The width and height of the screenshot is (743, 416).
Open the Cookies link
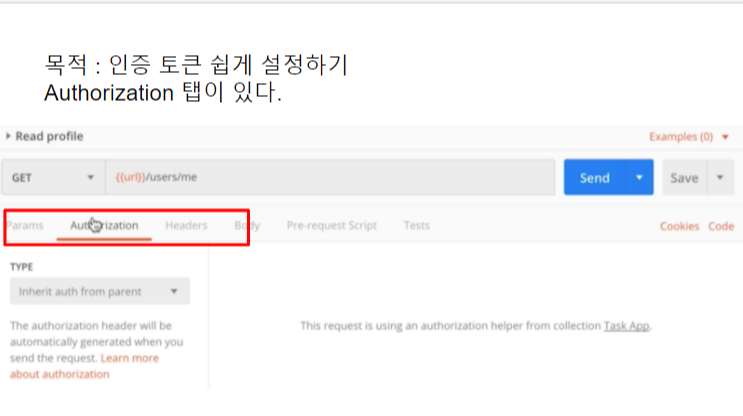(x=680, y=226)
